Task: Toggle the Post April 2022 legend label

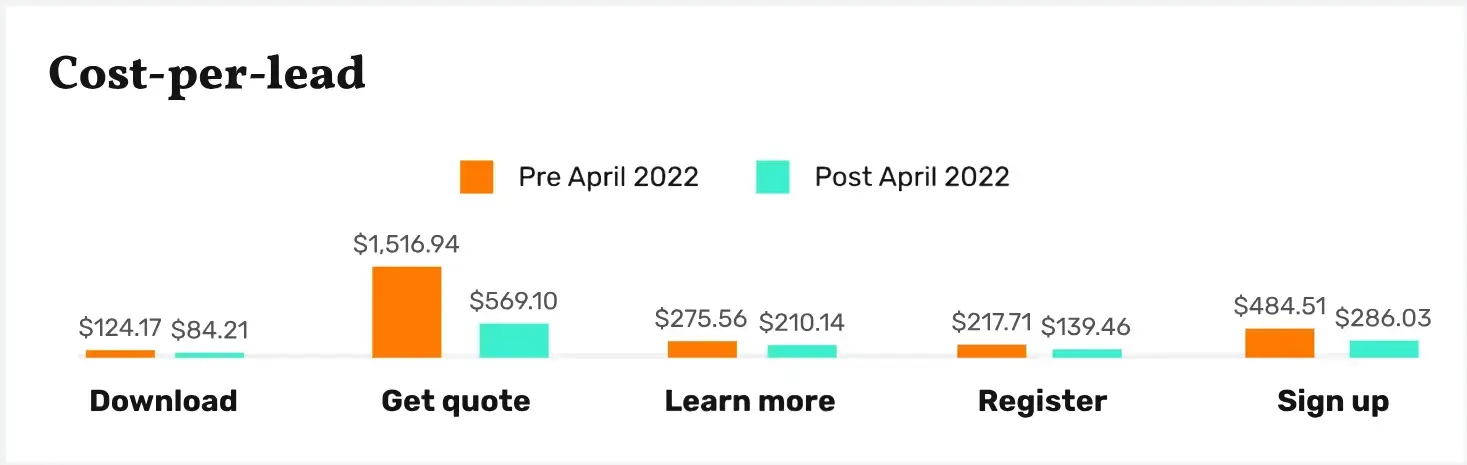Action: tap(912, 178)
